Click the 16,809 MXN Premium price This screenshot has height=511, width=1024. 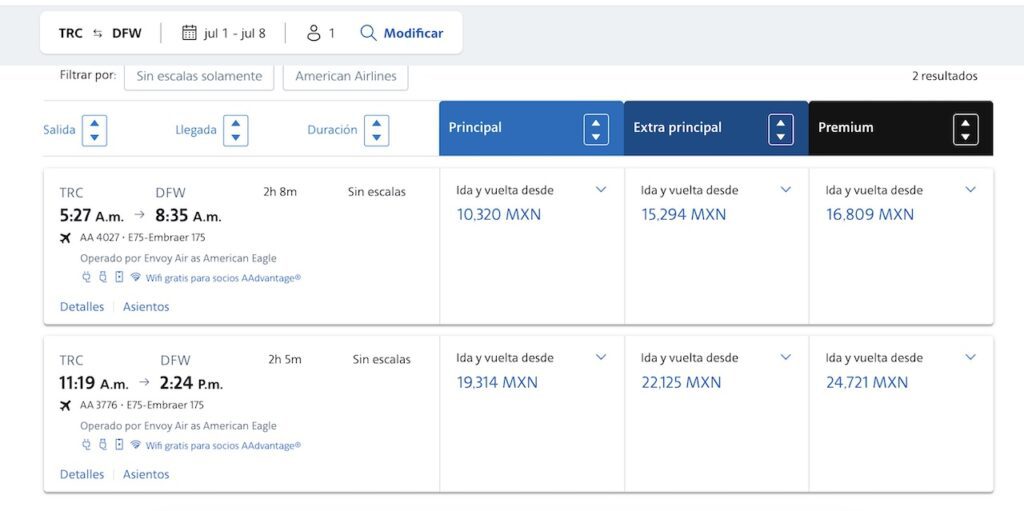870,214
